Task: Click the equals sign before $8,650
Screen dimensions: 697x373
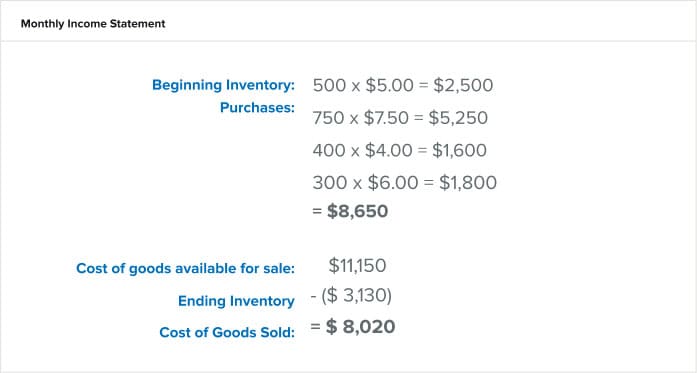Action: (x=317, y=211)
